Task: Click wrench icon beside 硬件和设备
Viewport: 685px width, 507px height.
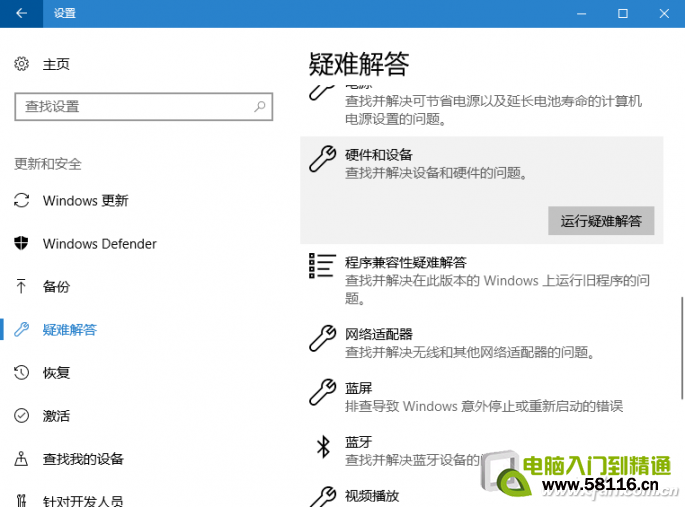Action: (x=322, y=159)
